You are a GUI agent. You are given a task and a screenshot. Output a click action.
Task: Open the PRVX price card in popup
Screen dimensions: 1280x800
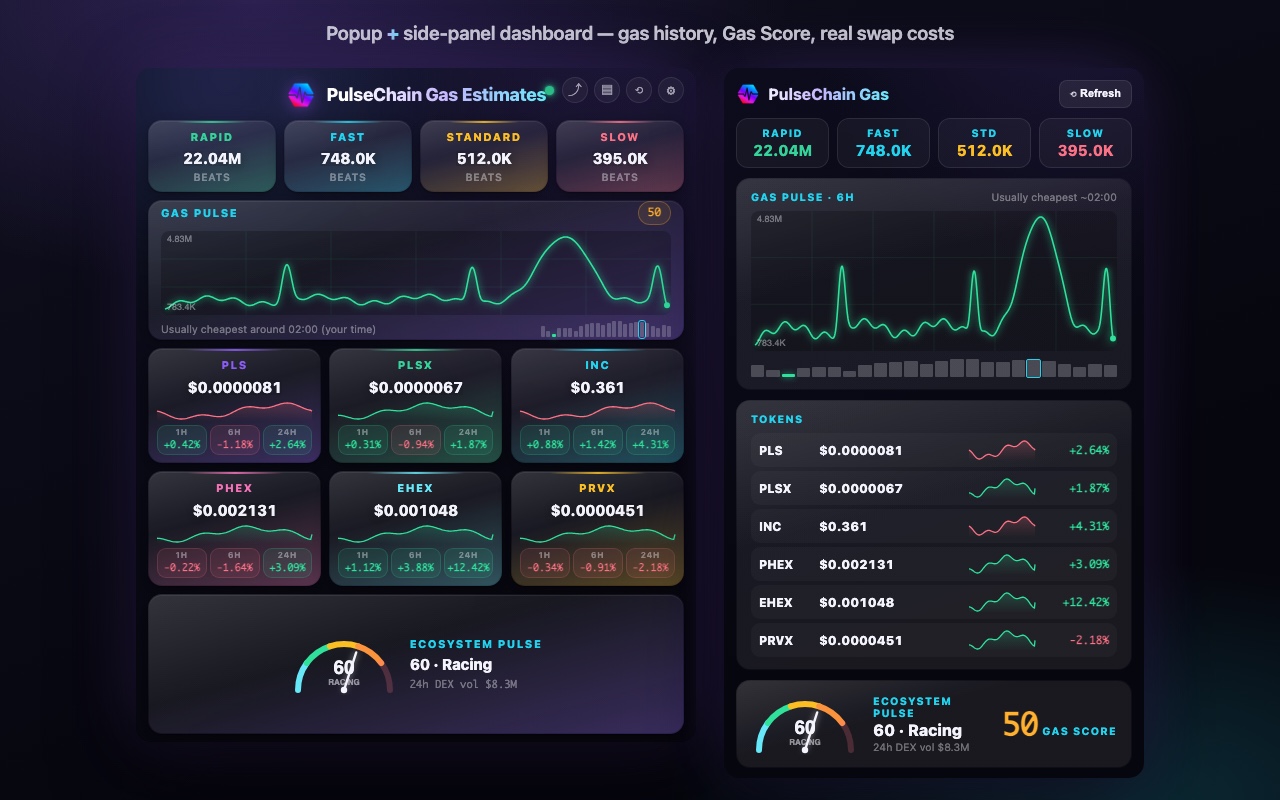(x=597, y=529)
